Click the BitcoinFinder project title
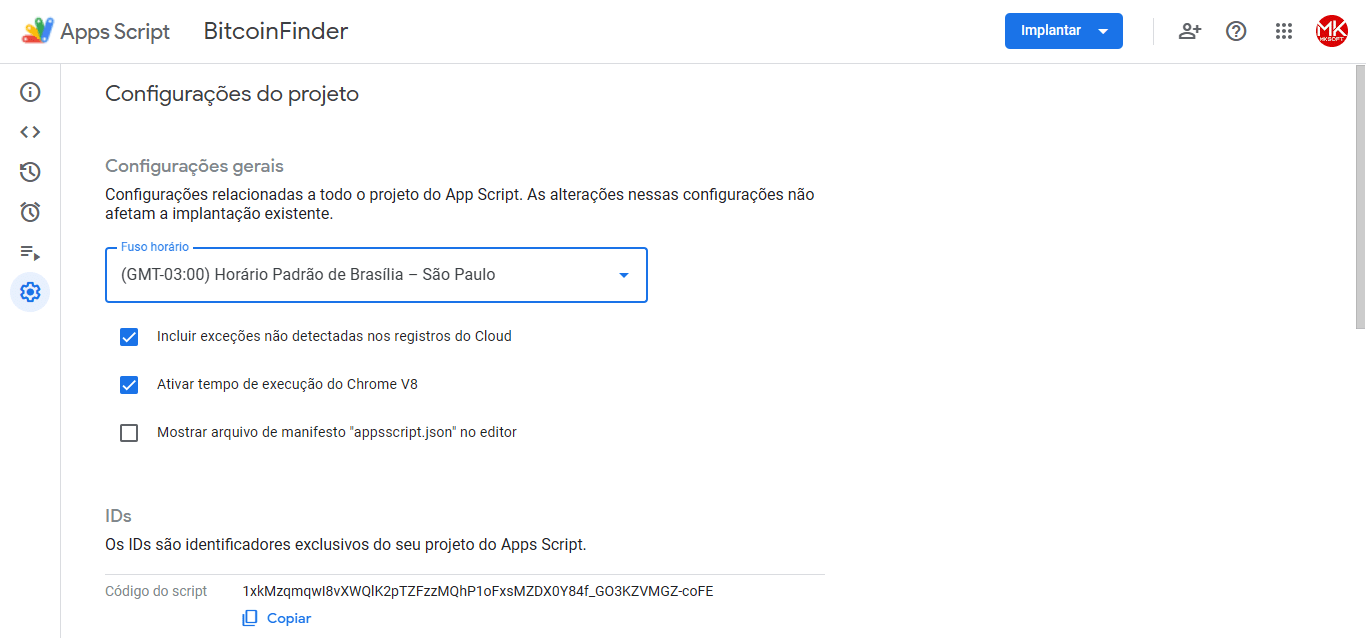 click(276, 31)
